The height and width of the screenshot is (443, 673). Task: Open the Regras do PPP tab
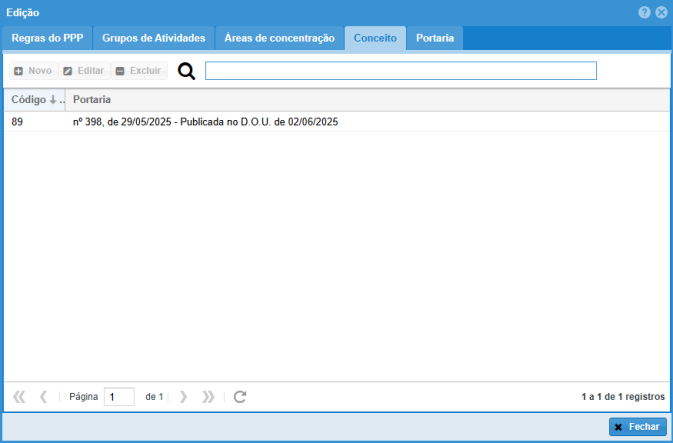tap(47, 38)
